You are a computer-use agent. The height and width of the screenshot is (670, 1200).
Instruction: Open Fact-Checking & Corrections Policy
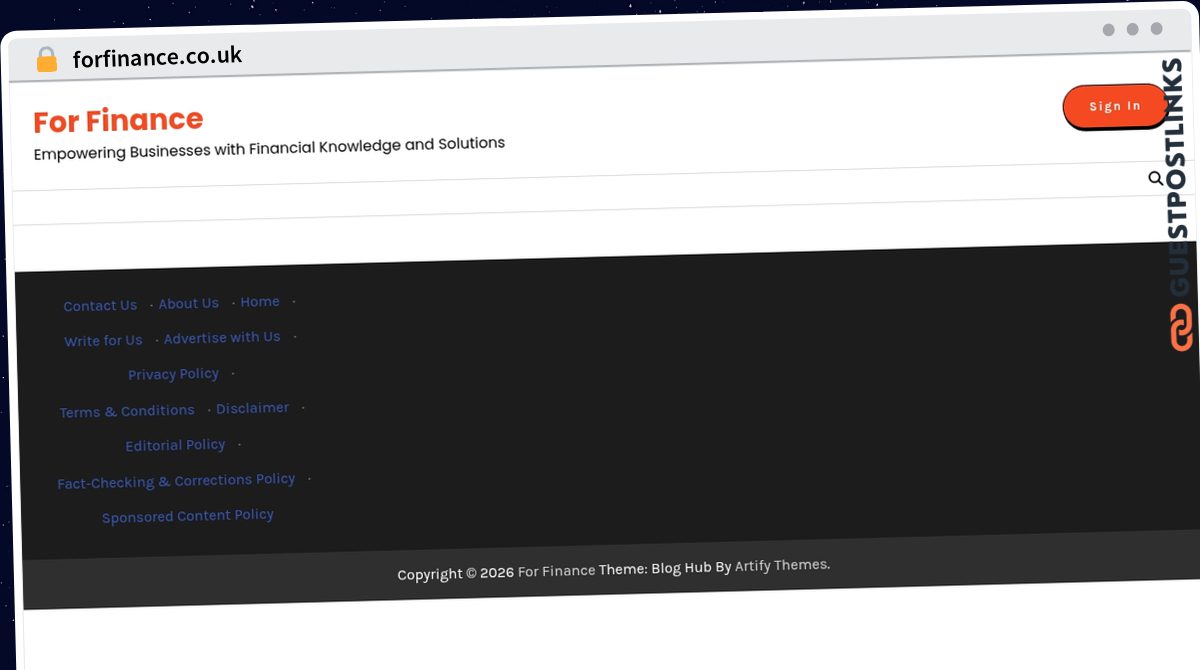click(x=176, y=481)
